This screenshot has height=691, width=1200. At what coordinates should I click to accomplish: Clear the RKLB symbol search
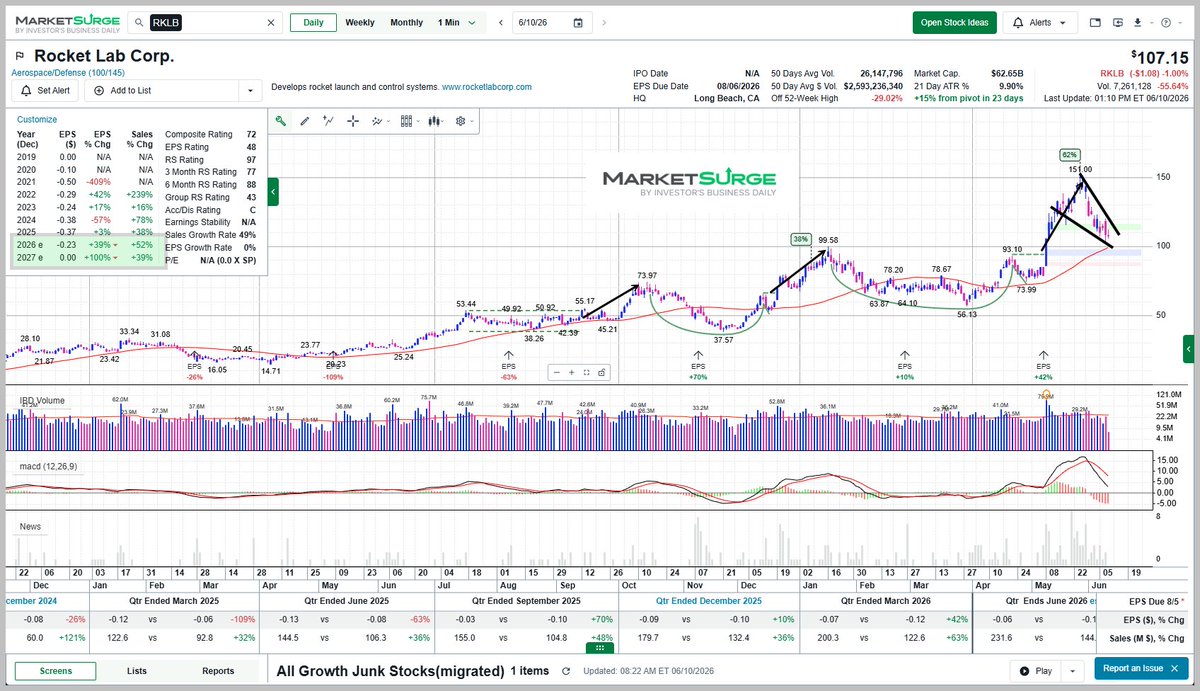pyautogui.click(x=271, y=23)
